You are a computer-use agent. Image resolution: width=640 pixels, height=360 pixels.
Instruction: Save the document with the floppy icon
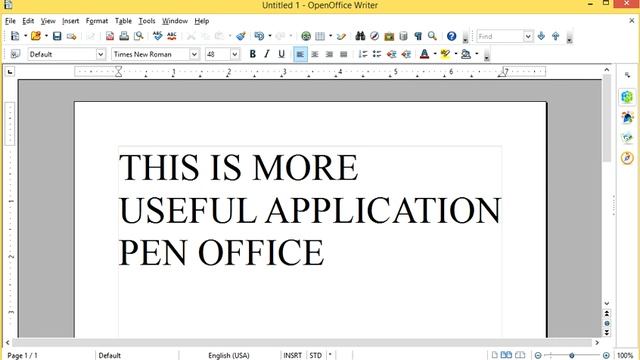[57, 36]
